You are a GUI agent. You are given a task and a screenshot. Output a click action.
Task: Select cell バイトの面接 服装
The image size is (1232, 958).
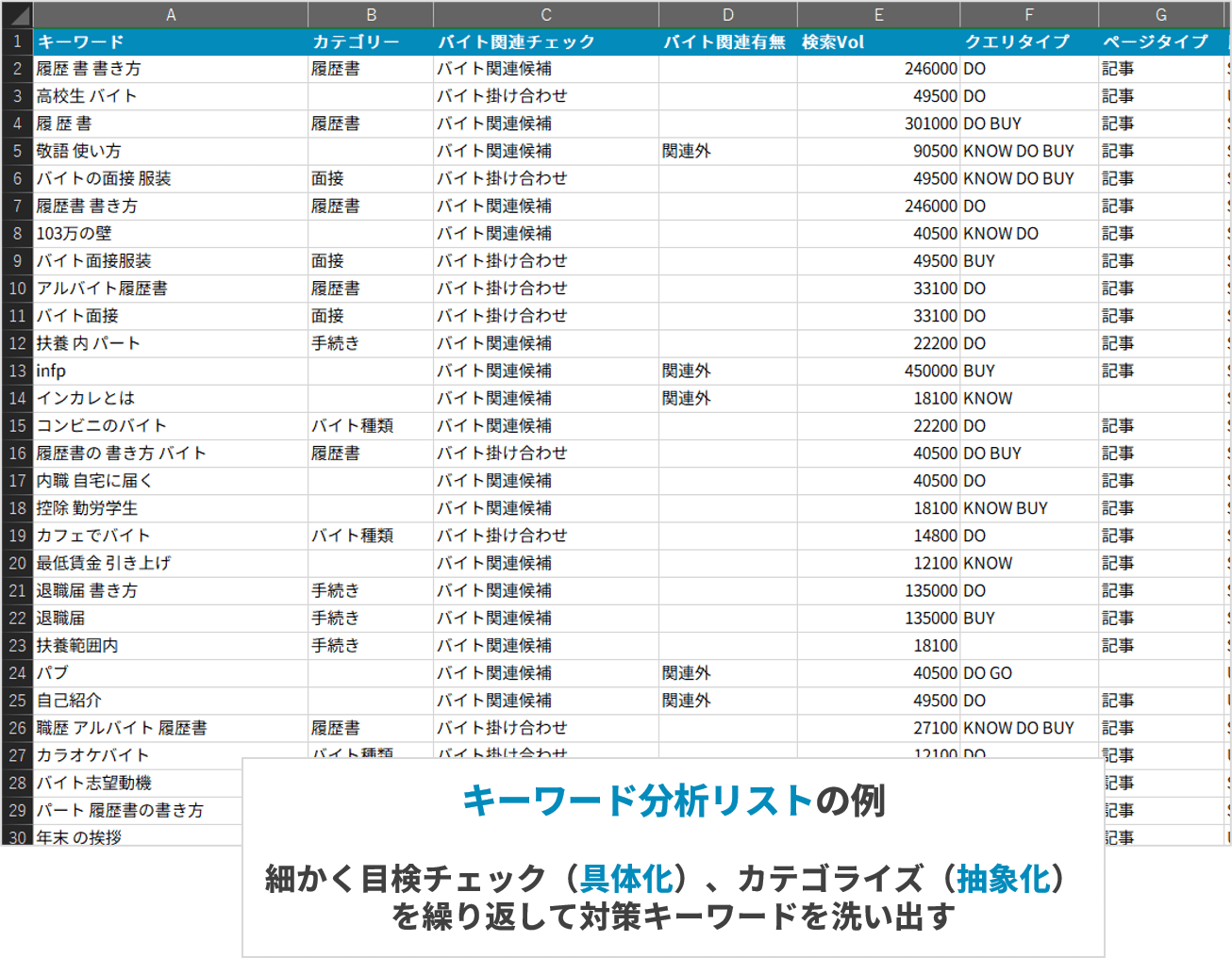[171, 178]
